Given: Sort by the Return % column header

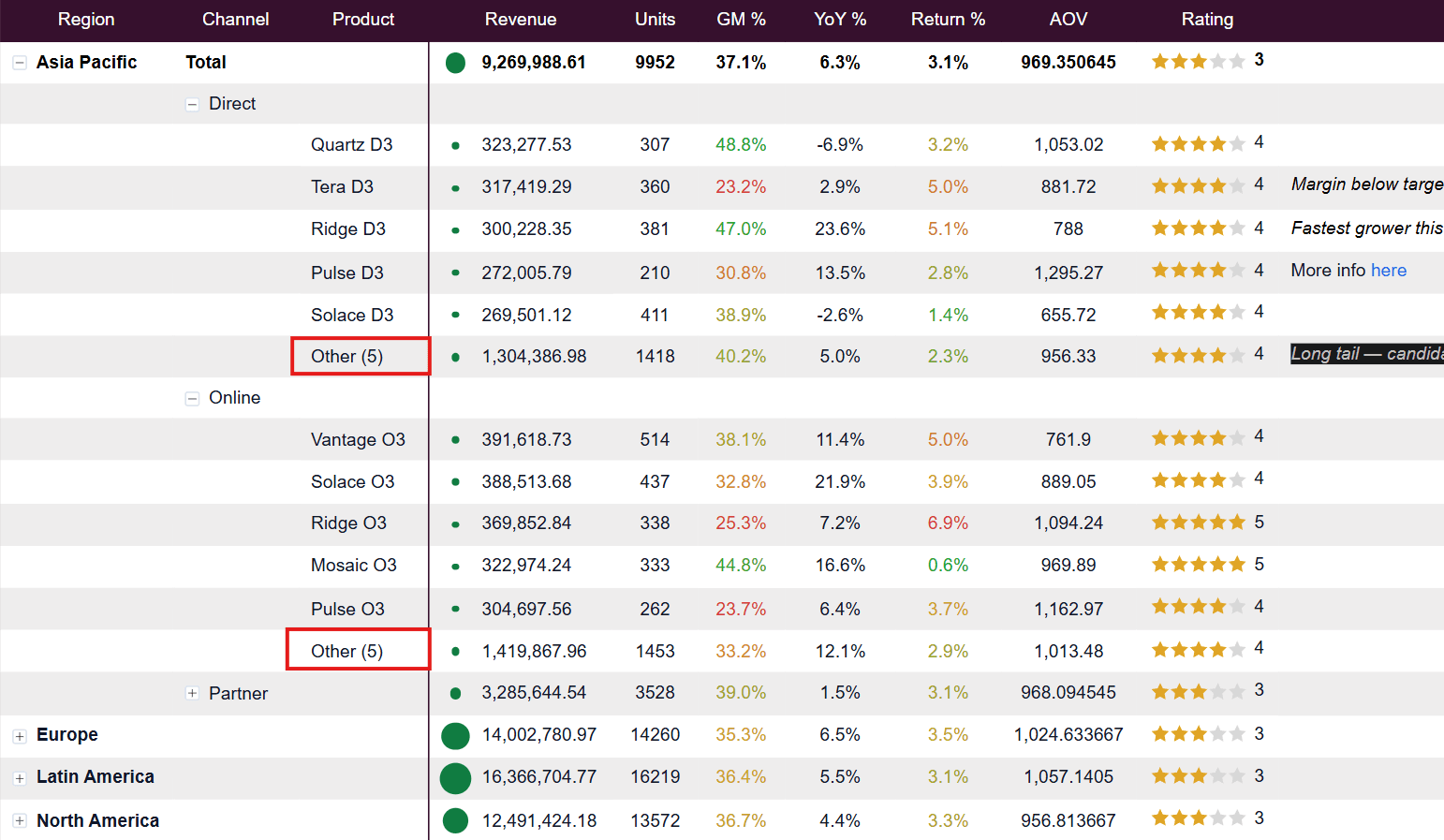Looking at the screenshot, I should pyautogui.click(x=948, y=20).
